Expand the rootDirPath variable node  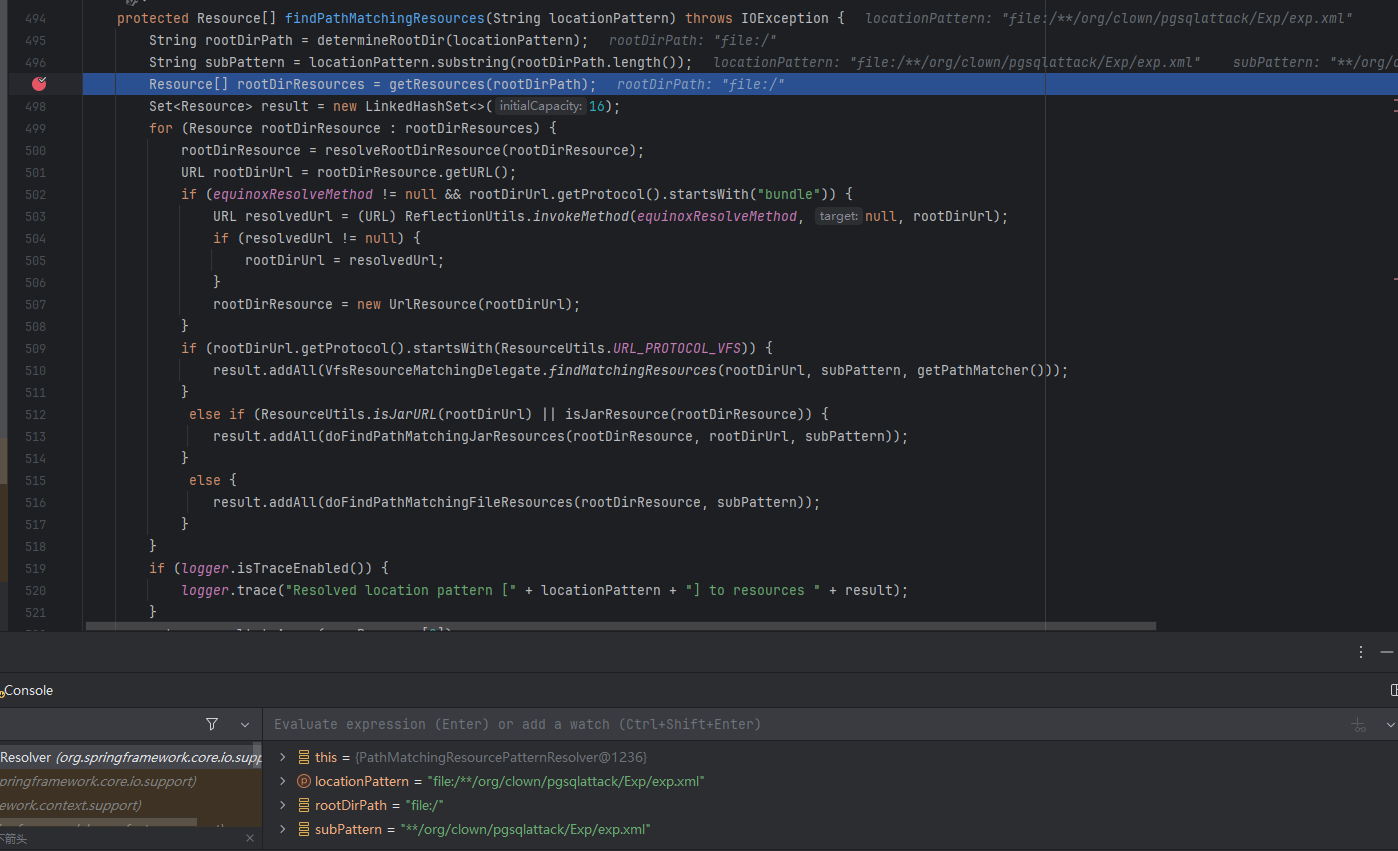(283, 805)
